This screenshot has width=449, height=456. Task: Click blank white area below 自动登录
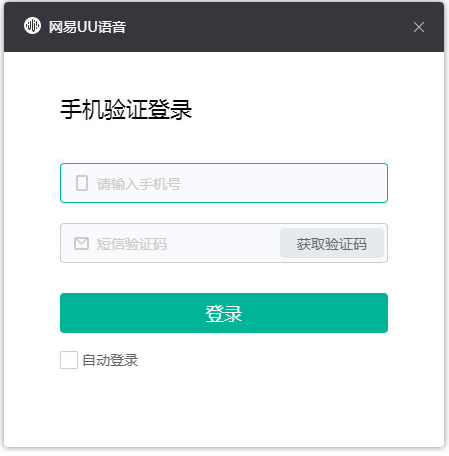click(x=224, y=410)
